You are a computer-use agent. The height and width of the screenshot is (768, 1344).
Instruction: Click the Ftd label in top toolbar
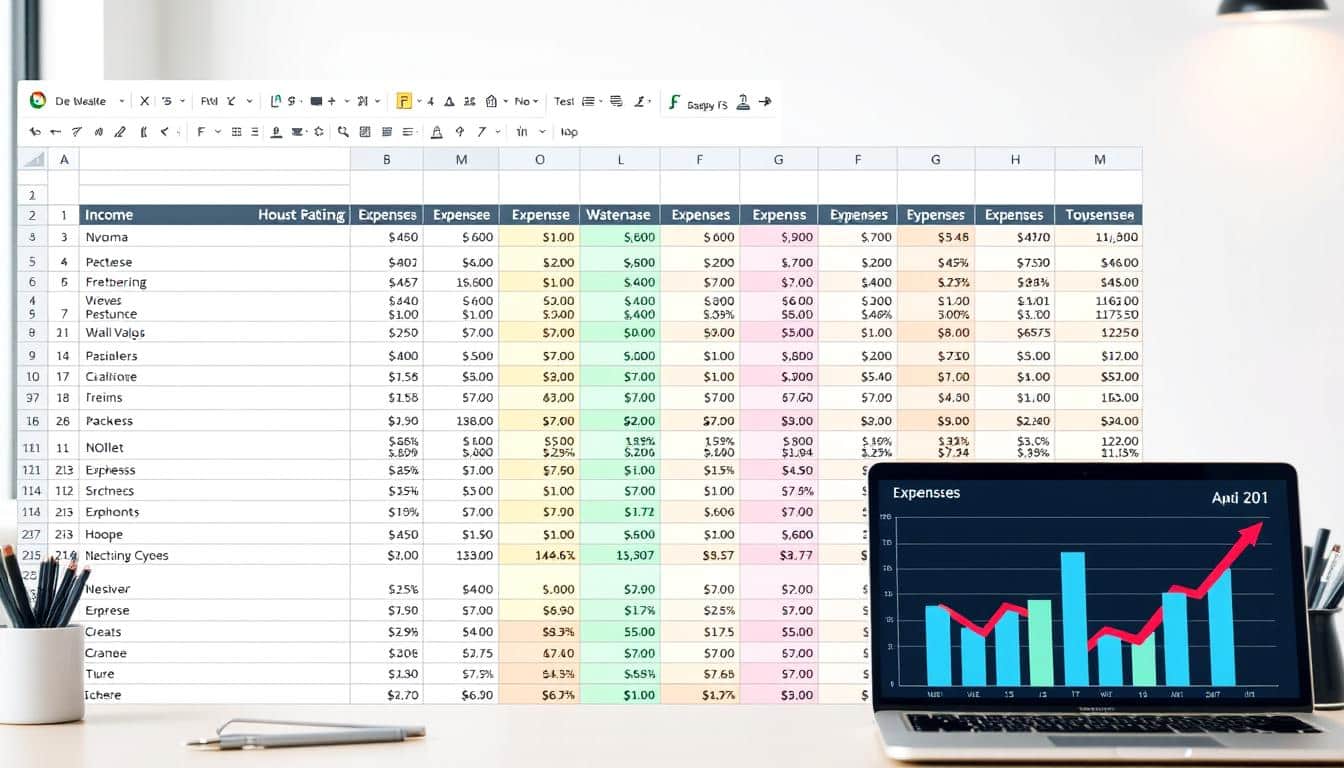tap(209, 101)
